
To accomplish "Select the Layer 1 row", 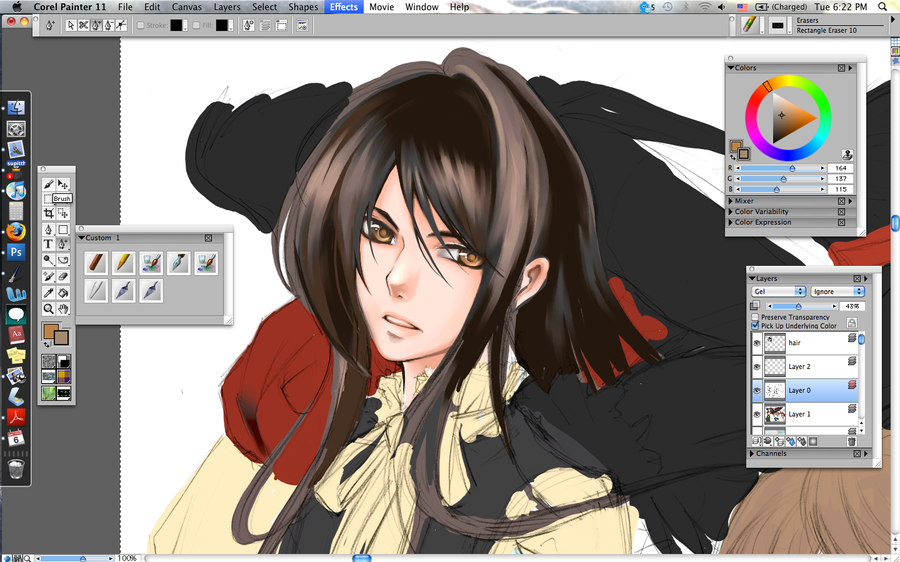I will click(x=805, y=414).
